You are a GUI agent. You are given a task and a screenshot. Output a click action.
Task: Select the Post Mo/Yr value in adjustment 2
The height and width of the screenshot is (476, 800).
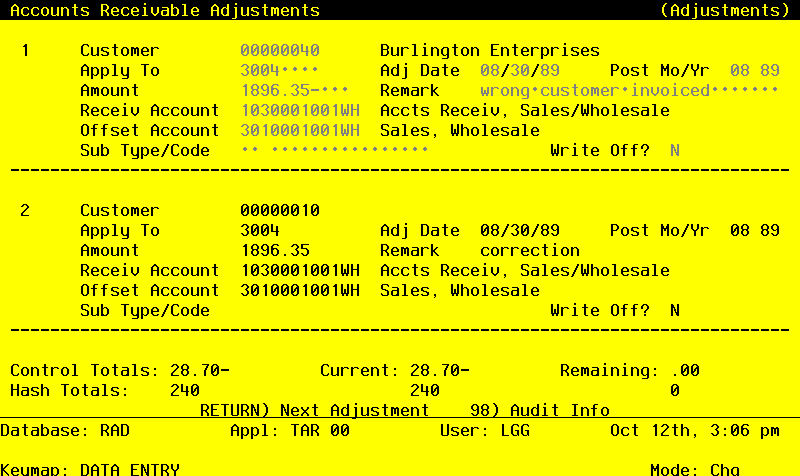coord(755,230)
